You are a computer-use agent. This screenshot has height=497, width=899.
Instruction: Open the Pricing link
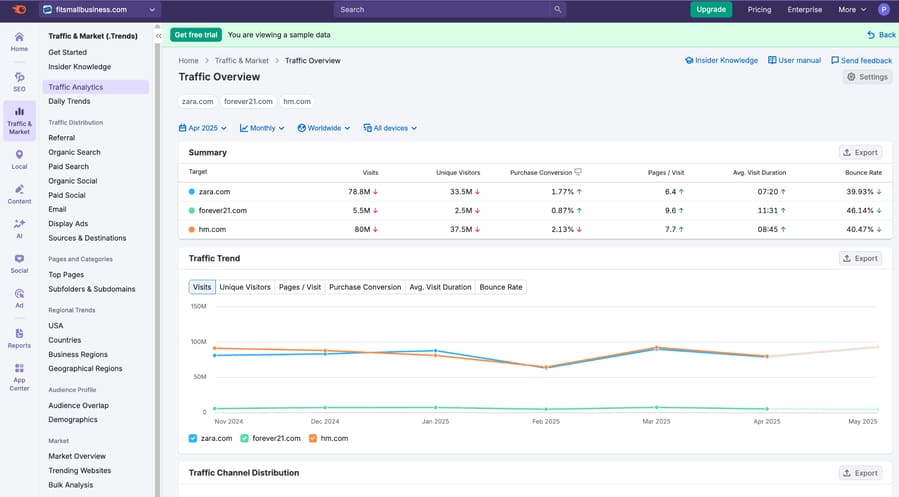click(x=759, y=9)
